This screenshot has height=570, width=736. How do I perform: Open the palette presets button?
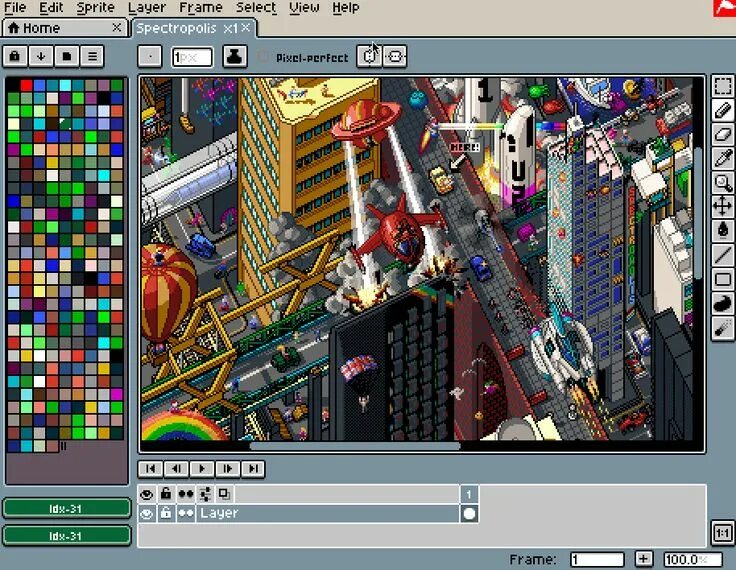[x=67, y=56]
